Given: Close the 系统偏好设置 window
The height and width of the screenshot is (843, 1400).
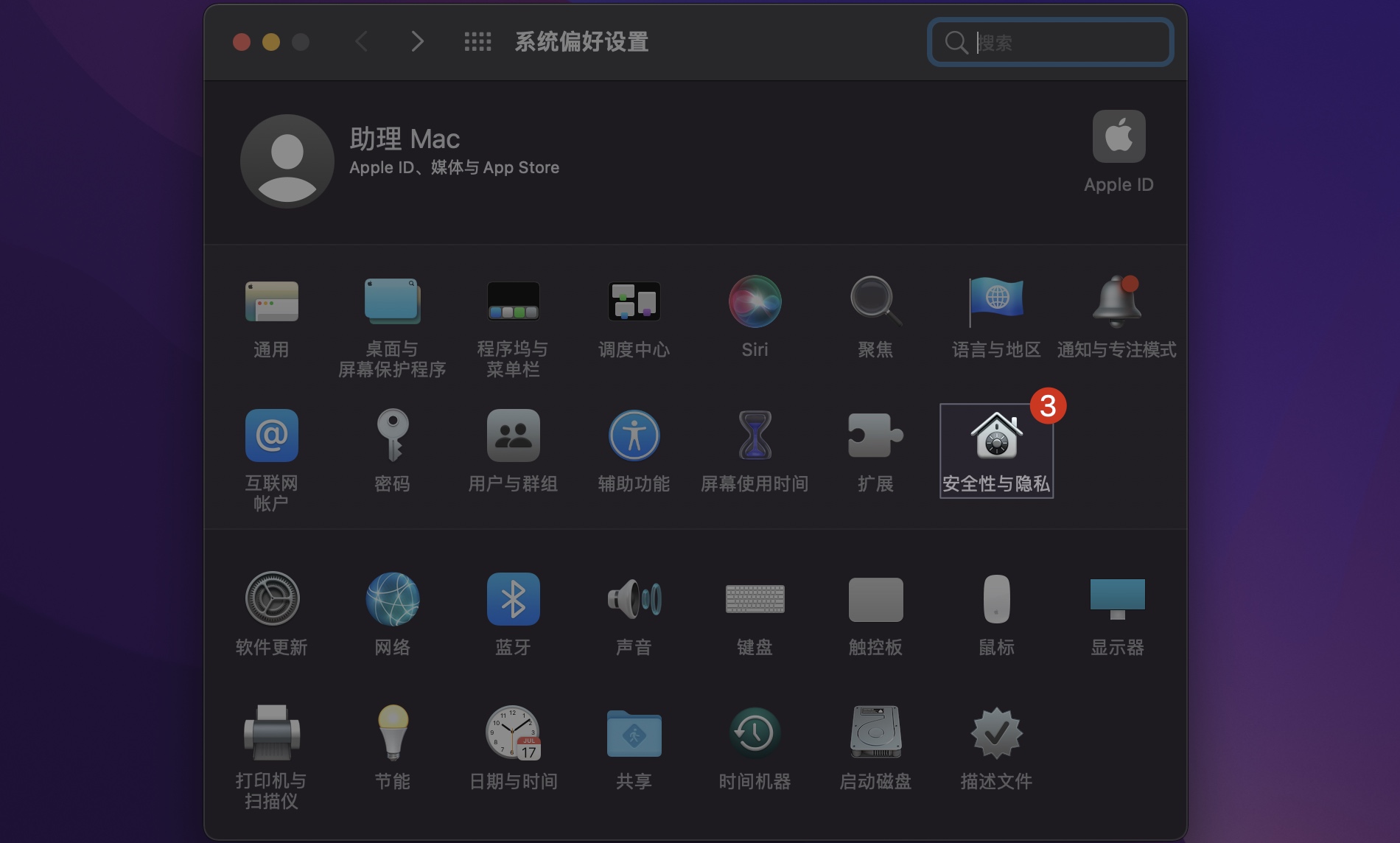Looking at the screenshot, I should (x=242, y=42).
